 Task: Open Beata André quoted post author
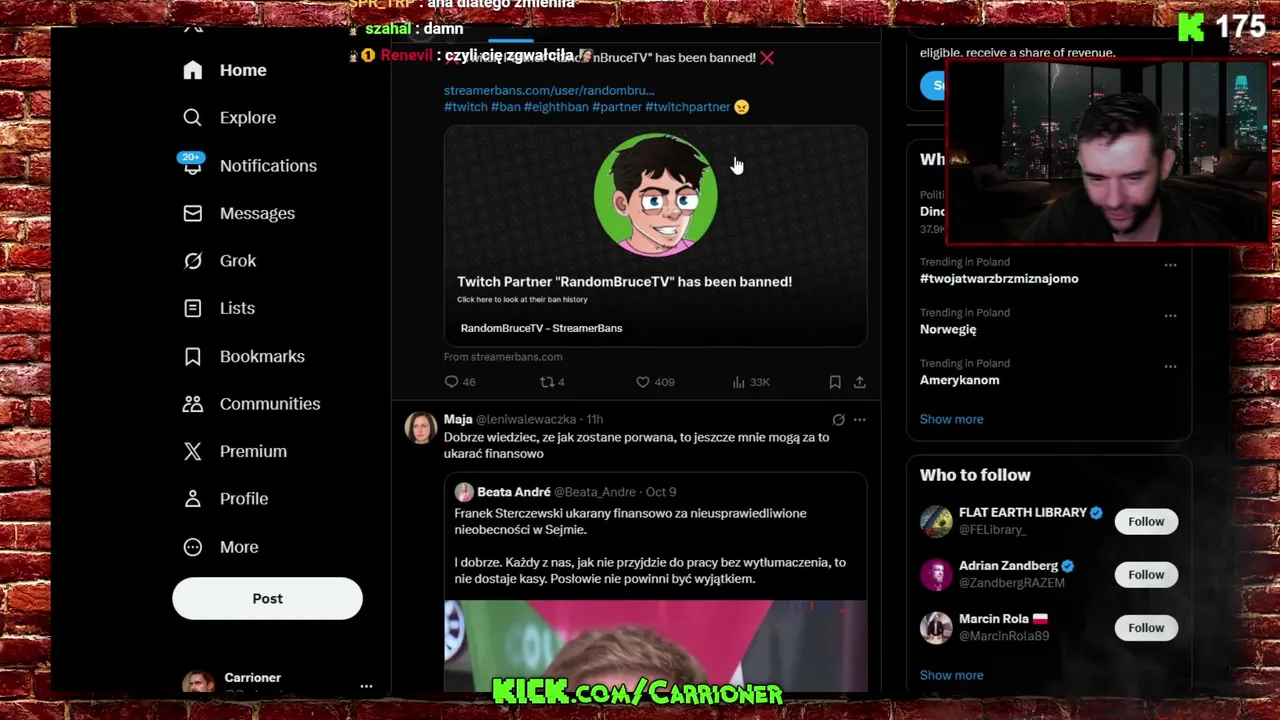tap(514, 492)
